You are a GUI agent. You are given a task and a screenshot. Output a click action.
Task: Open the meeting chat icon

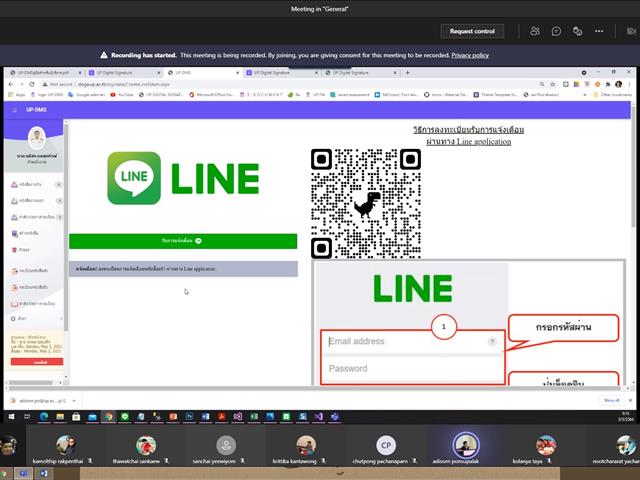[x=556, y=31]
